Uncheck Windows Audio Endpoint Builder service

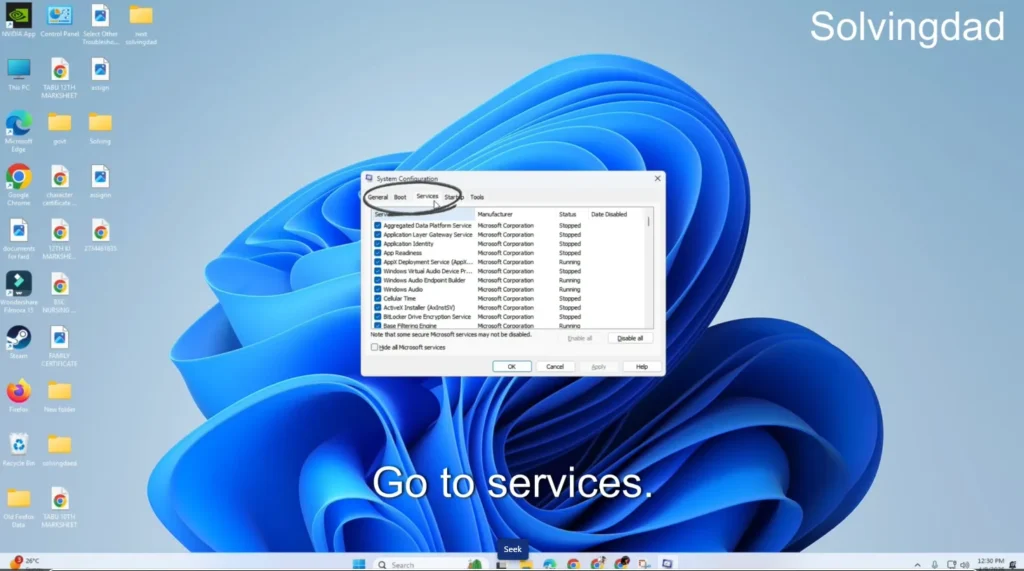coord(377,280)
